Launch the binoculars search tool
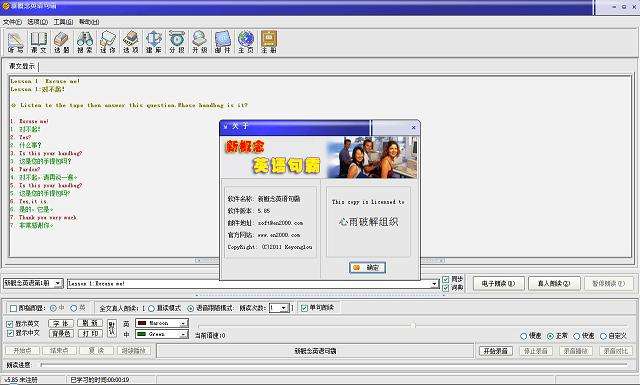This screenshot has height=385, width=640. click(x=85, y=42)
